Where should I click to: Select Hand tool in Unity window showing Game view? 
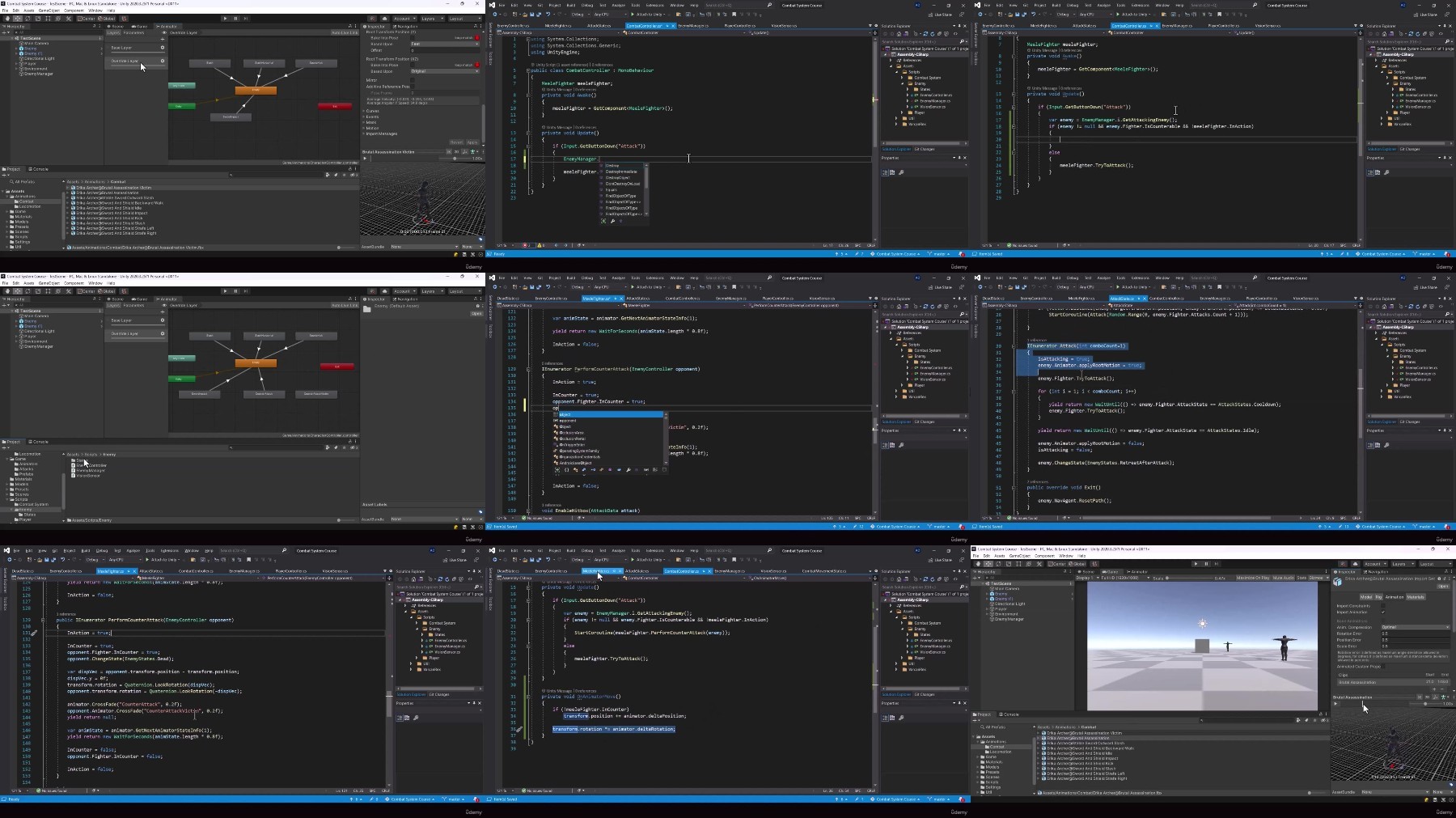pos(978,564)
